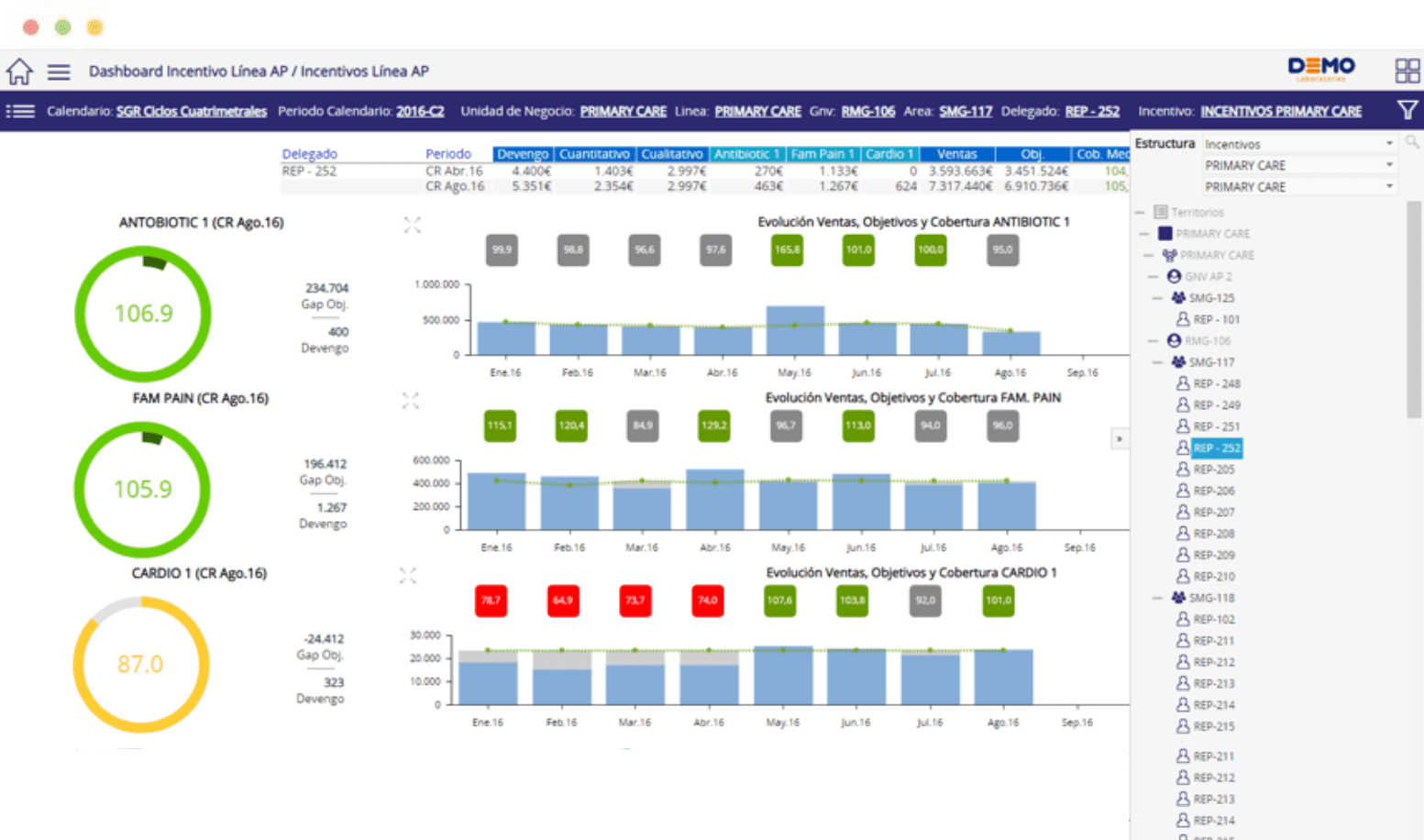1424x840 pixels.
Task: Collapse the SMG-118 tree node
Action: tap(1157, 598)
